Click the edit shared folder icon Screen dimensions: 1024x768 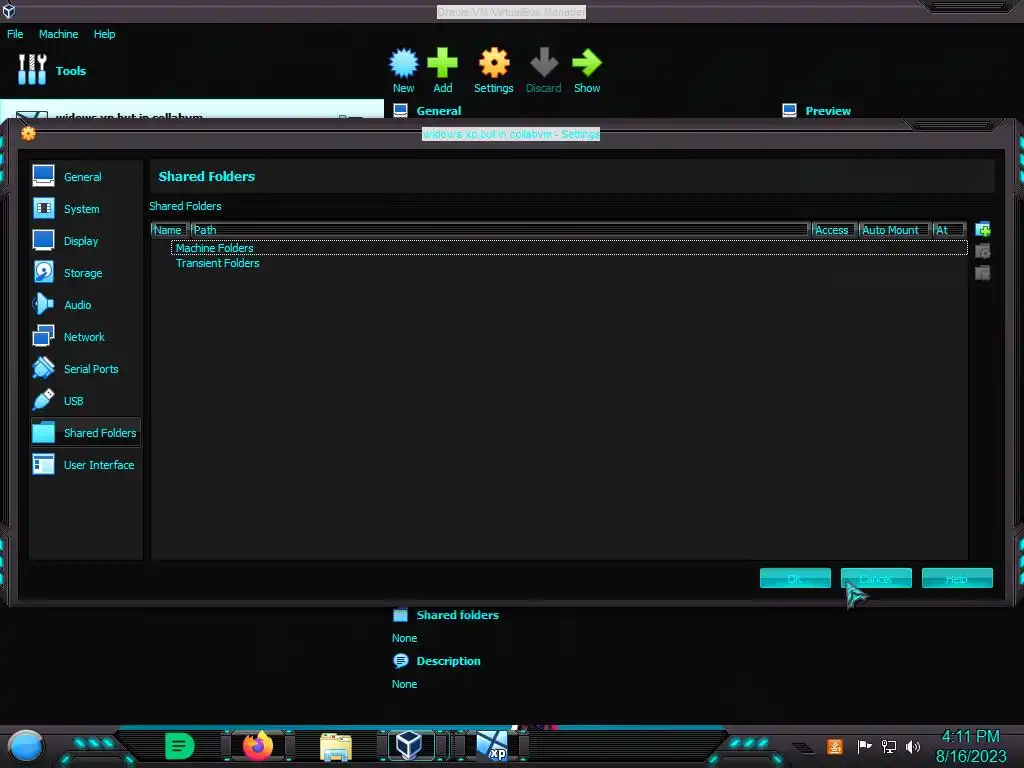982,251
